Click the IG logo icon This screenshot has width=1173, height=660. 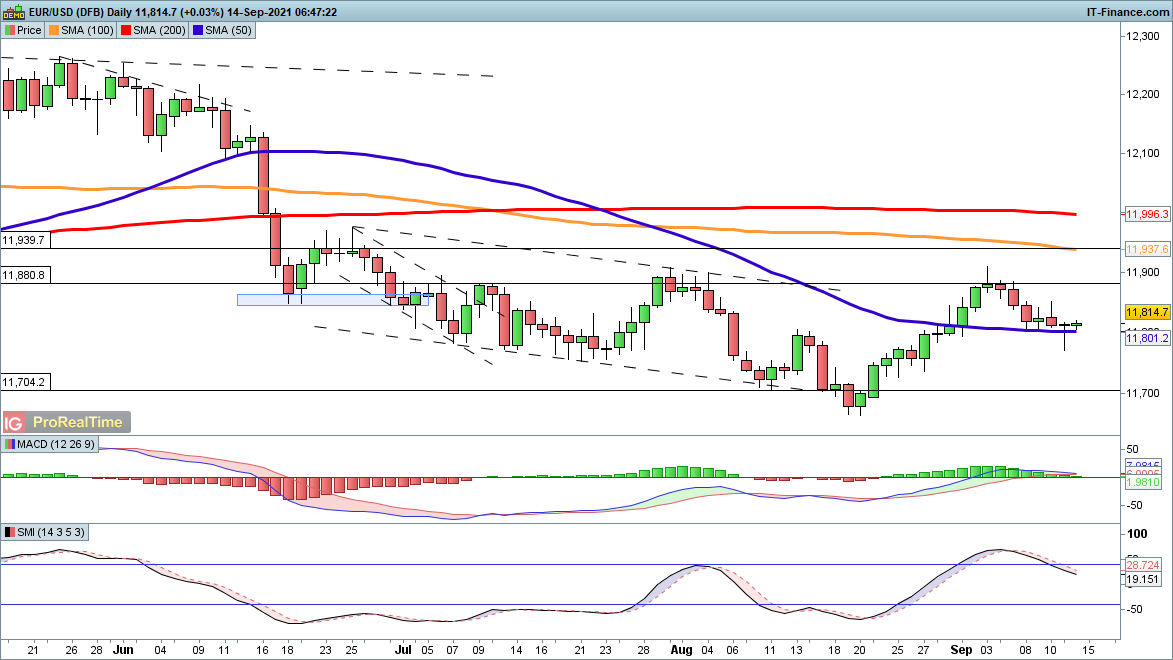(15, 422)
